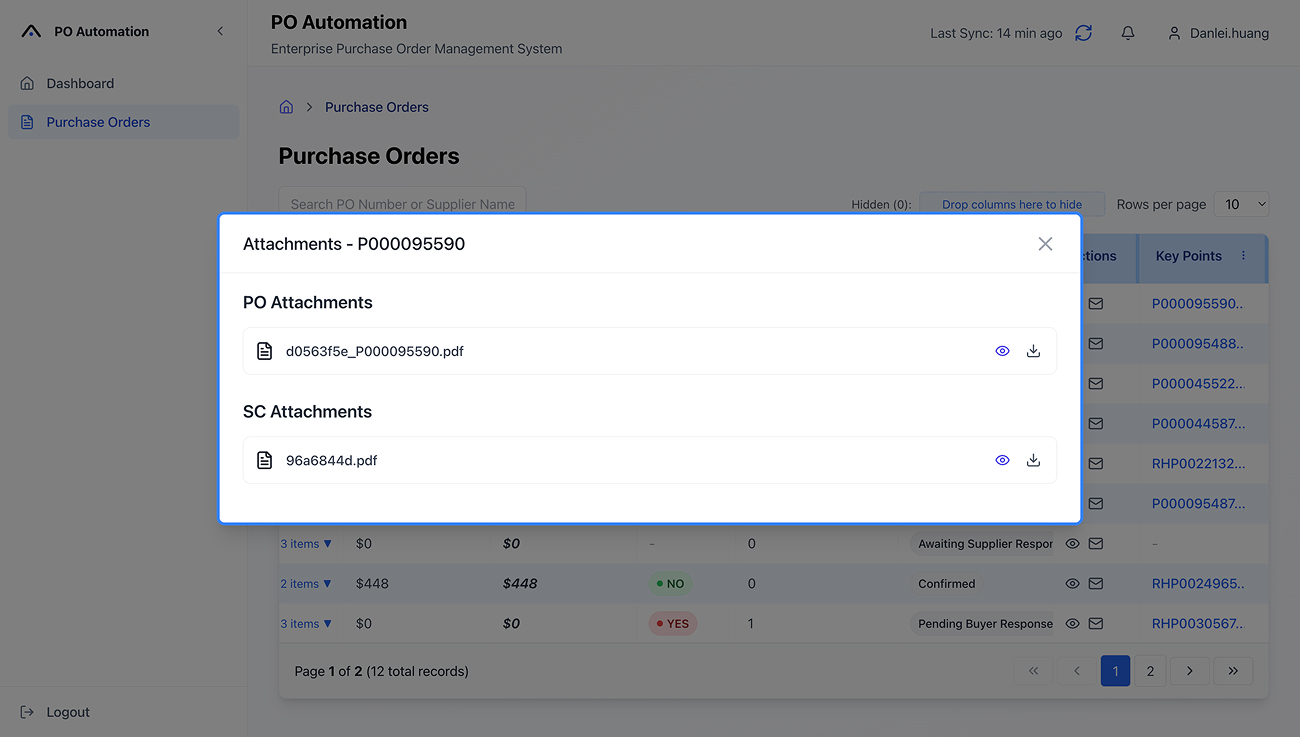This screenshot has width=1300, height=737.
Task: Download the d0563f5e_P000095590.pdf attachment
Action: click(1033, 351)
